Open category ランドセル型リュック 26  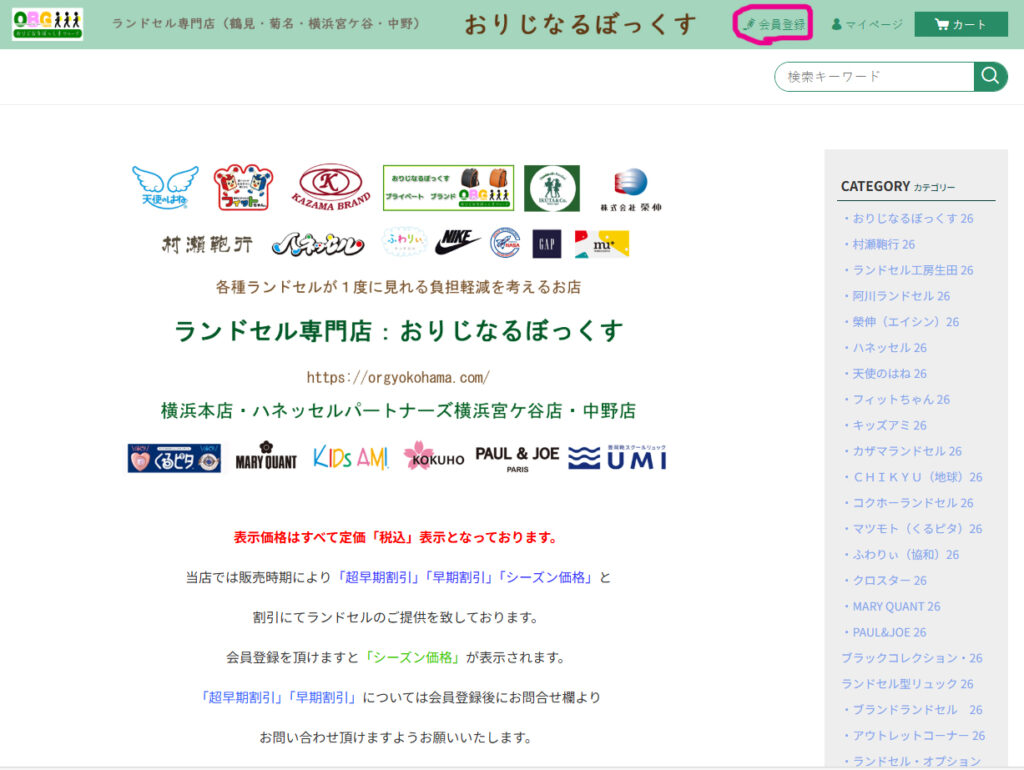[x=907, y=684]
